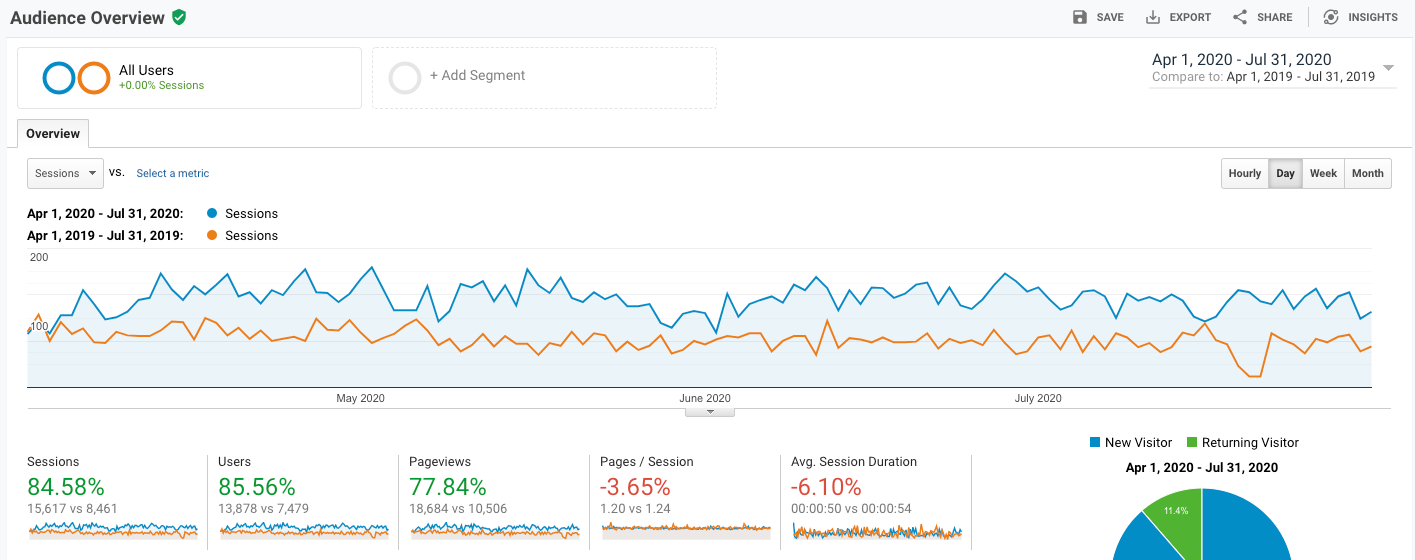
Task: Click the empty Add Segment circle
Action: (405, 78)
